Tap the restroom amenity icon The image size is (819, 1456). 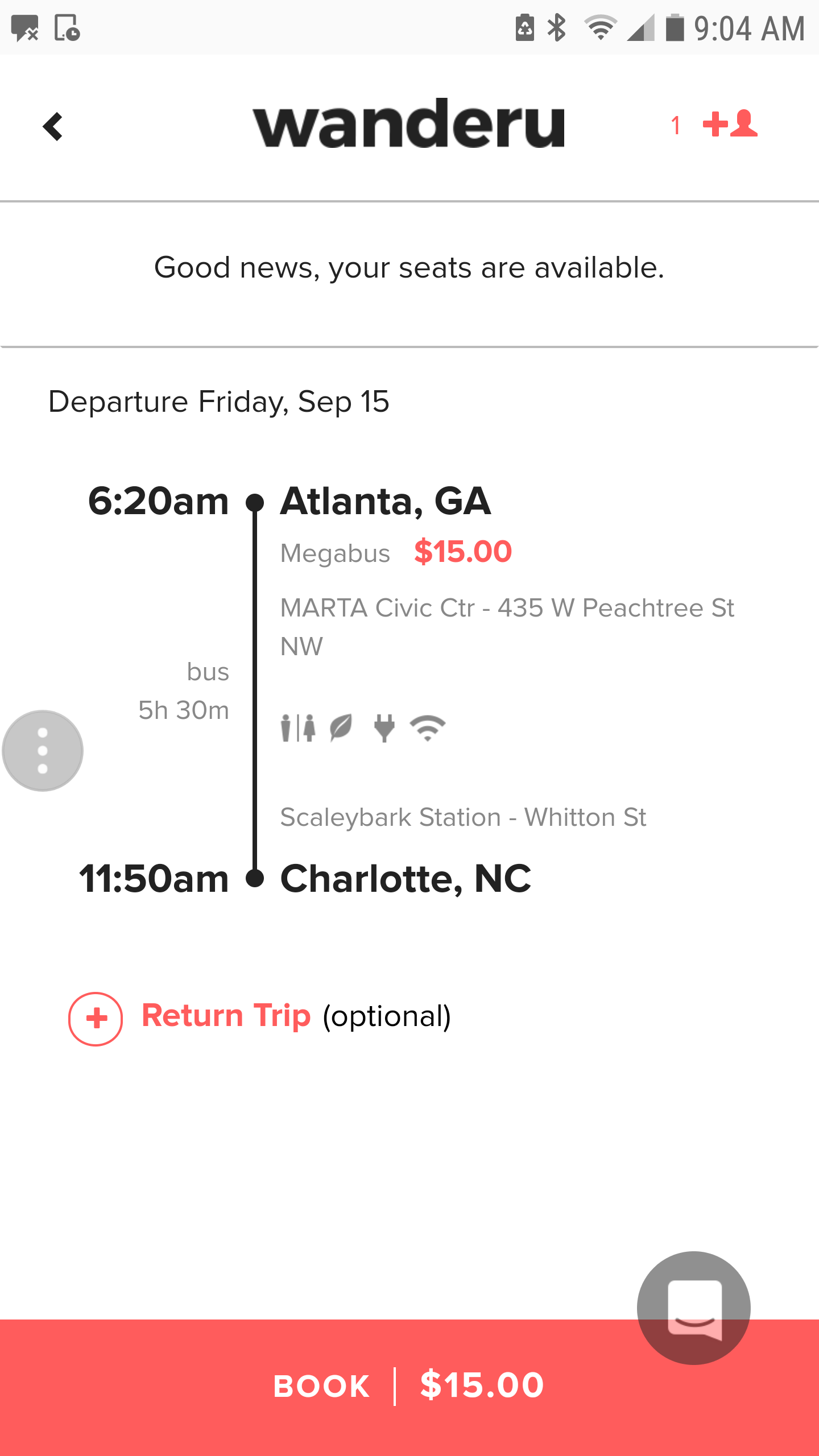[298, 728]
